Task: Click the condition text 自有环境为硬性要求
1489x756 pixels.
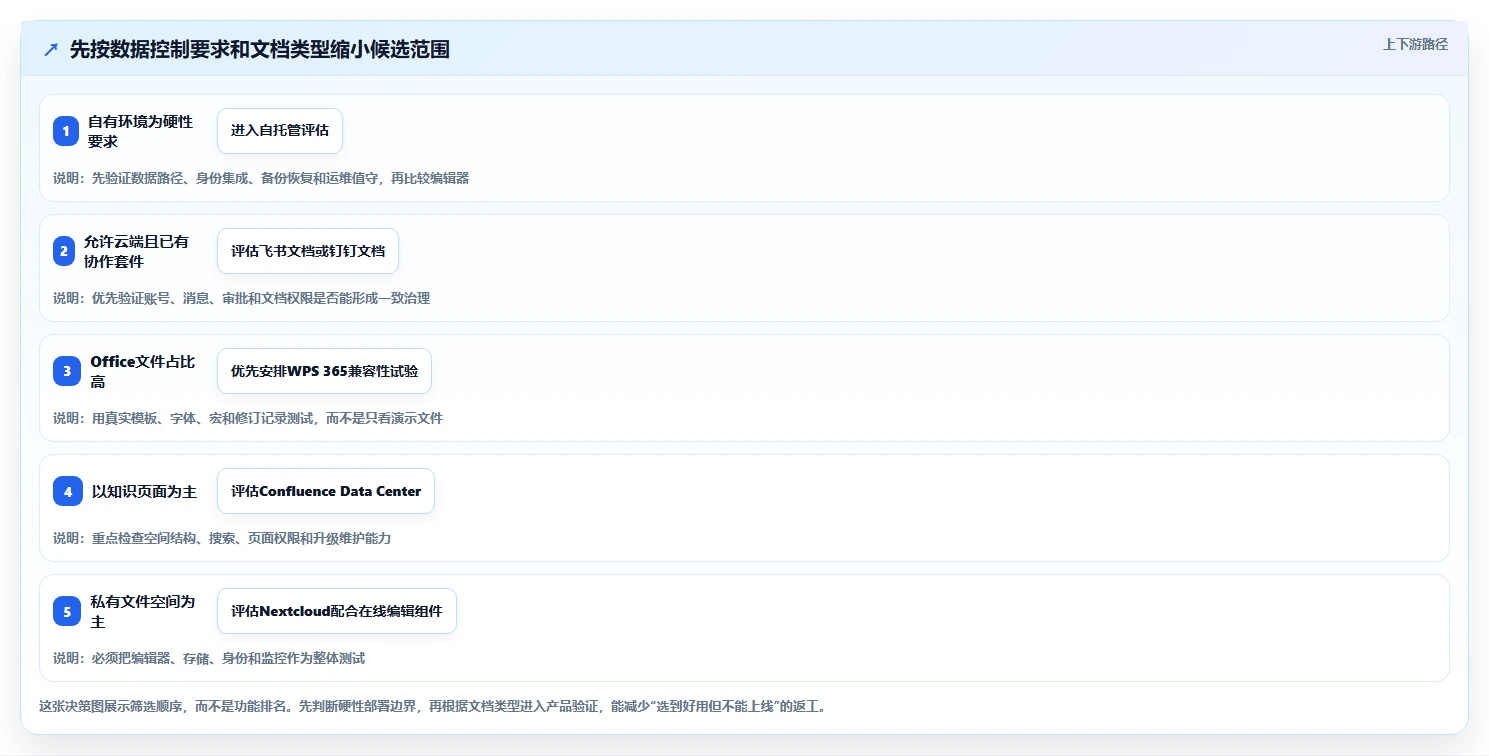Action: pos(141,131)
